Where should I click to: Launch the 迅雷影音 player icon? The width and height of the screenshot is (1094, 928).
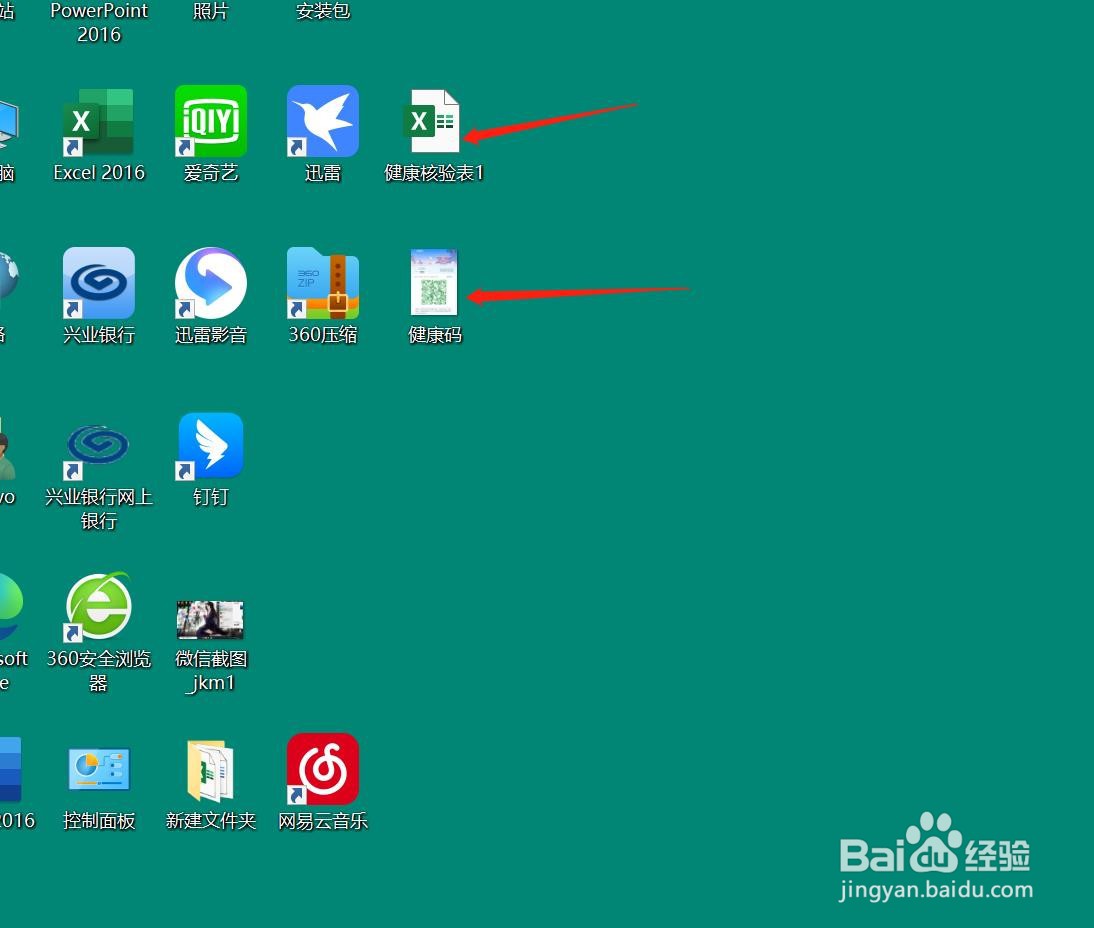[x=211, y=283]
